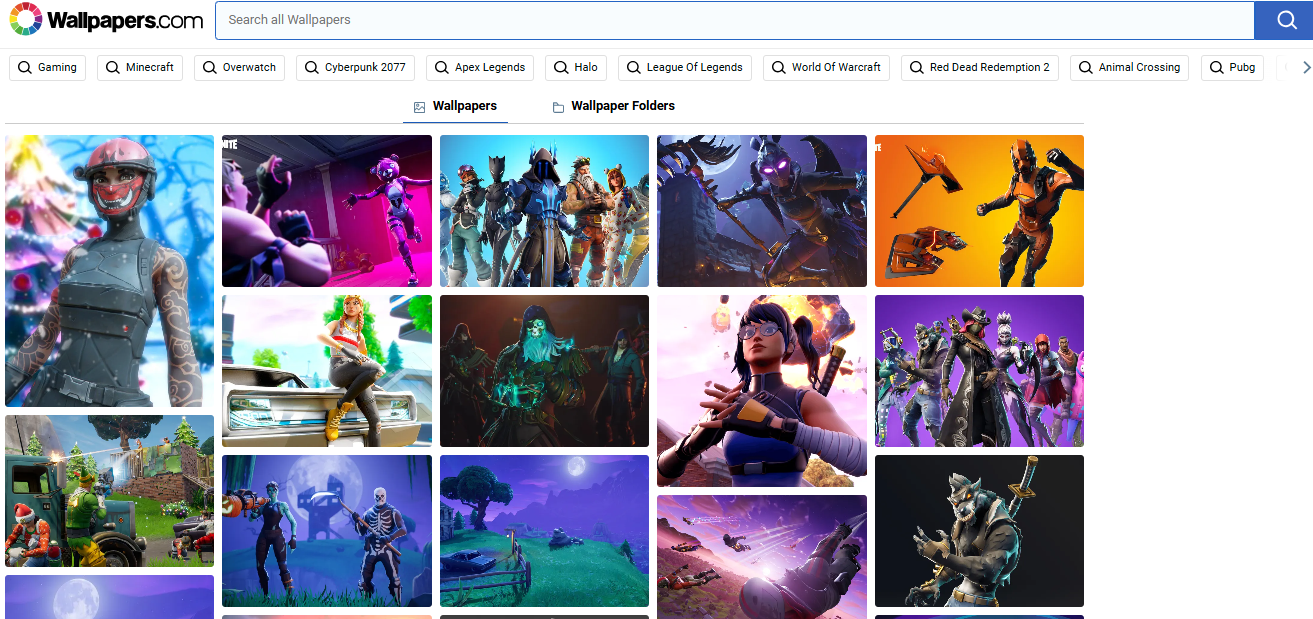The width and height of the screenshot is (1313, 619).
Task: Click the magnifier icon in Pubg chip
Action: [1216, 68]
